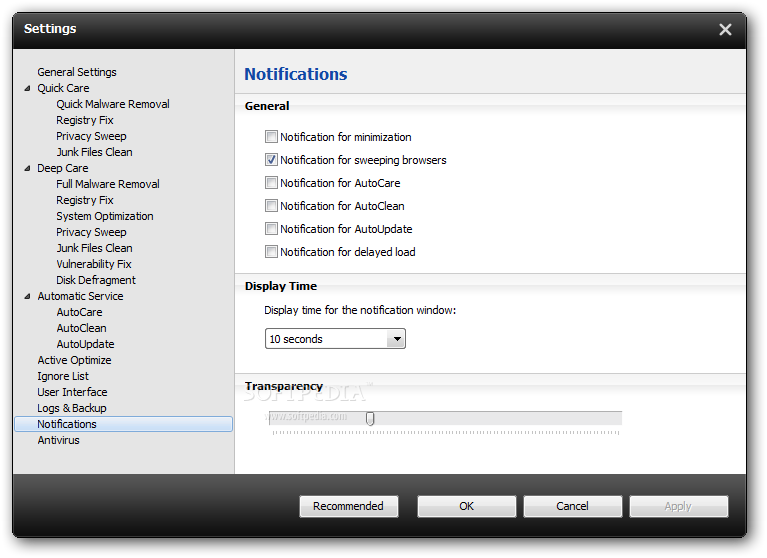767x558 pixels.
Task: Check Notification for delayed load
Action: [271, 251]
